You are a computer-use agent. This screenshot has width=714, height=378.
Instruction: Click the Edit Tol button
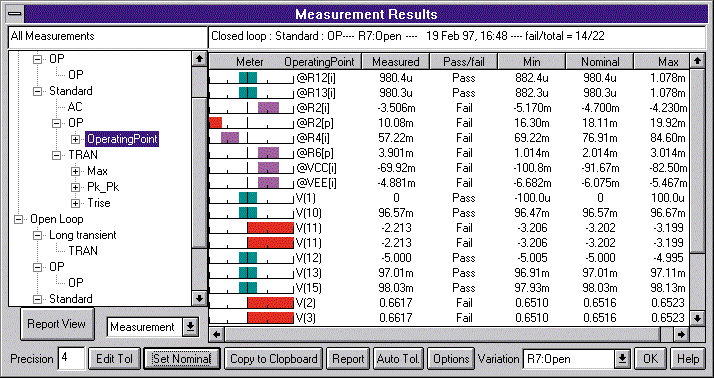114,359
